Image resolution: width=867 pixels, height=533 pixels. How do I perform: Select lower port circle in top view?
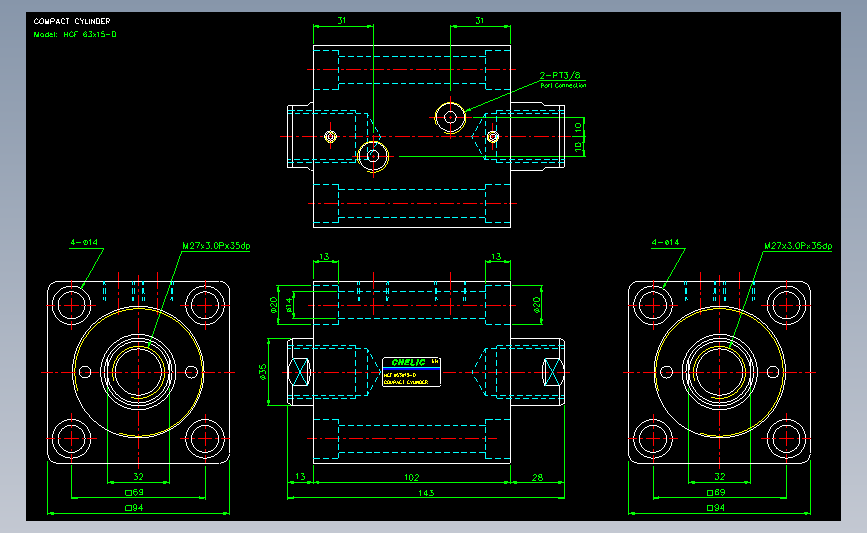[373, 156]
